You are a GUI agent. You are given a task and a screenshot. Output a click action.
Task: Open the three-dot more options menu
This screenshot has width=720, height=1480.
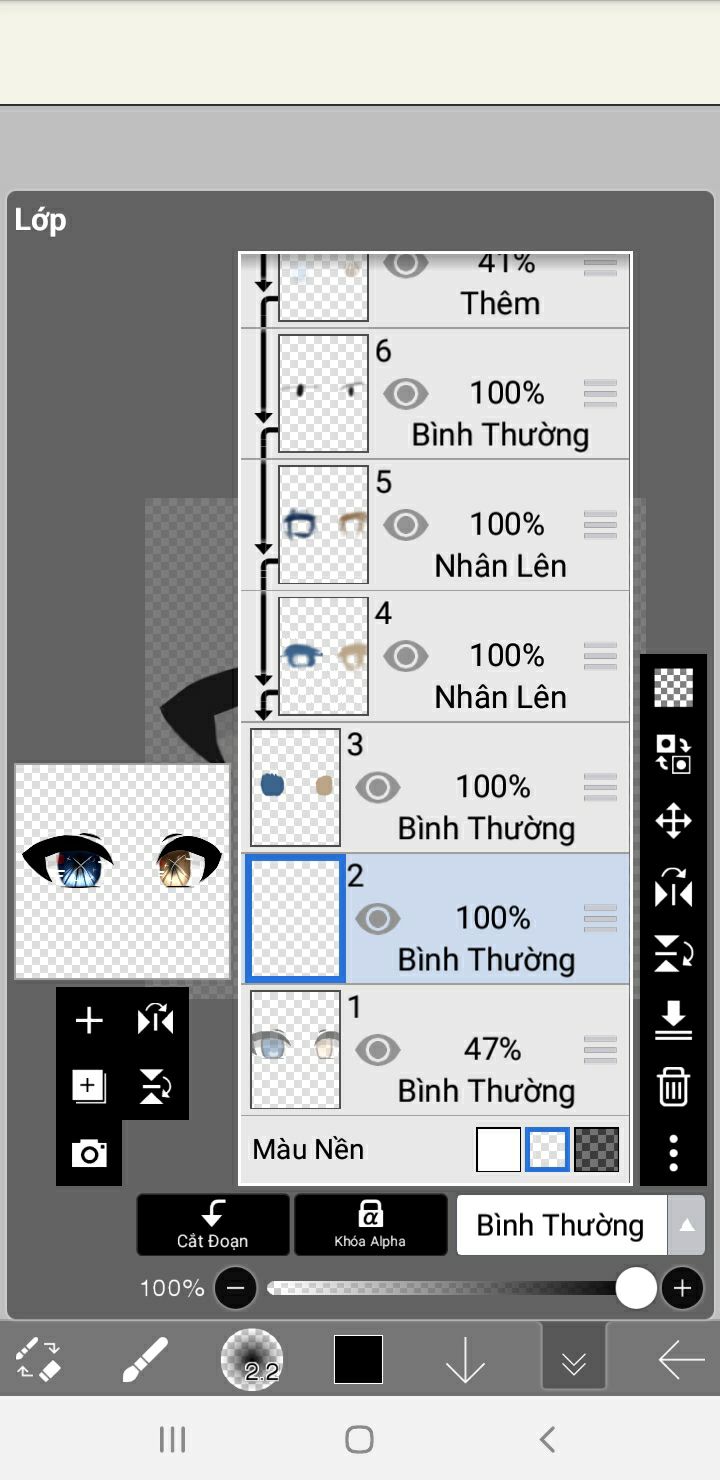coord(673,1152)
